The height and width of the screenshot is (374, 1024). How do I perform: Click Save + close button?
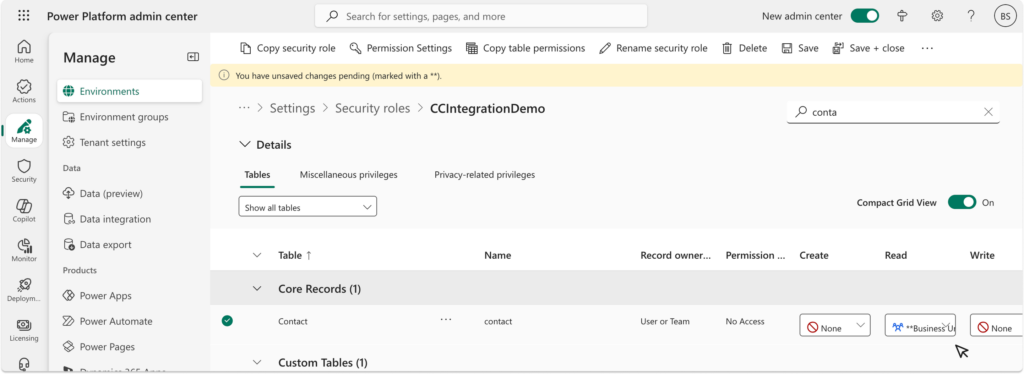coord(869,48)
